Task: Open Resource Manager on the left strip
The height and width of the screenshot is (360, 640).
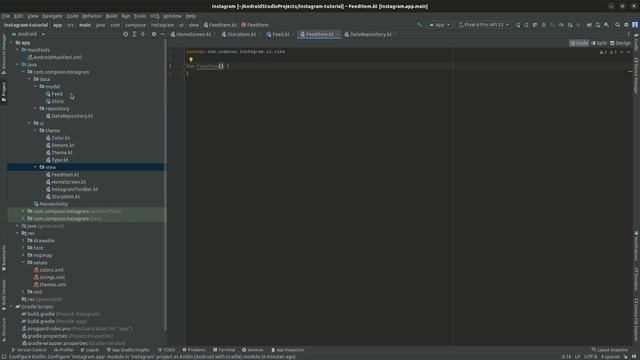Action: pyautogui.click(x=4, y=54)
